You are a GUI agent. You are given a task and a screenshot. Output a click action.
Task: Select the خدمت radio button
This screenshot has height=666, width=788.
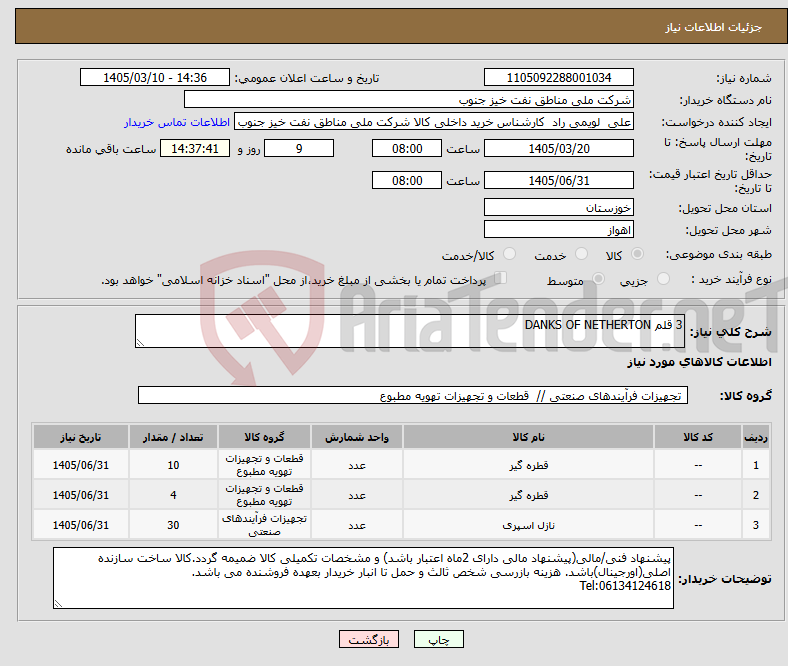[x=581, y=254]
